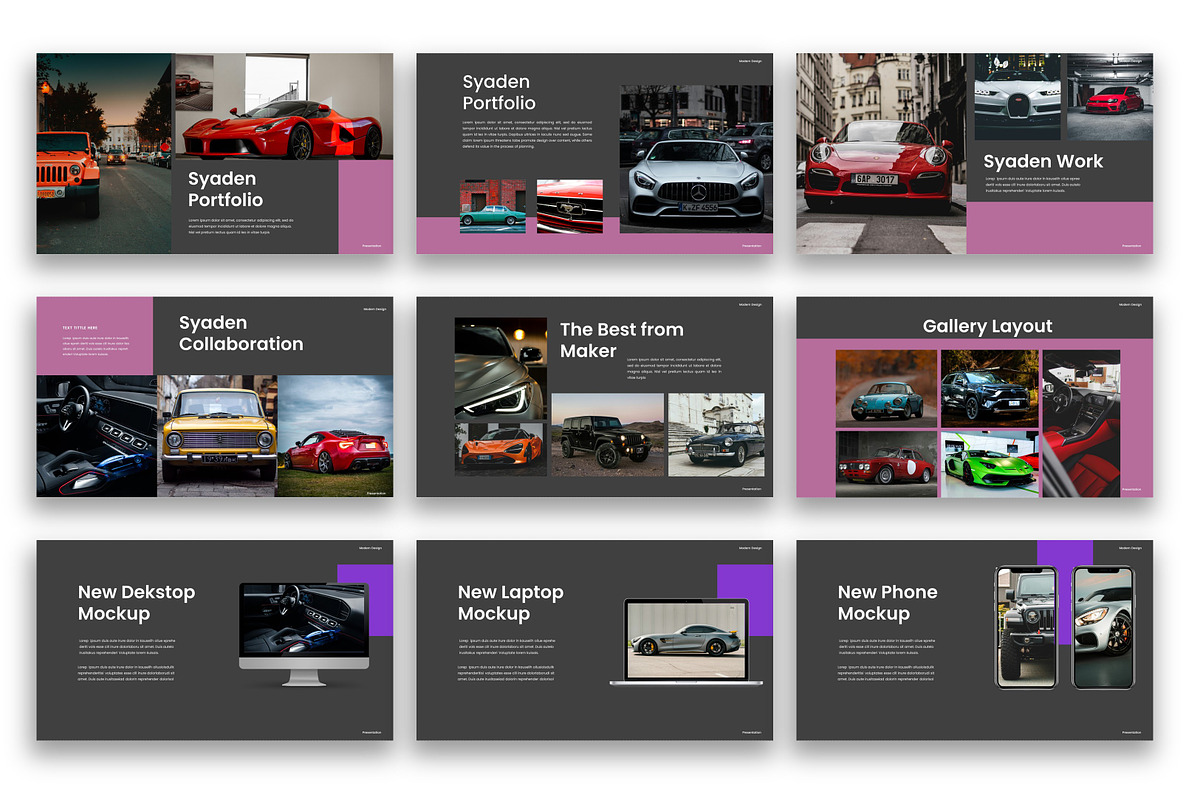The image size is (1200, 800).
Task: Click the yellow vintage car photo
Action: [x=217, y=436]
